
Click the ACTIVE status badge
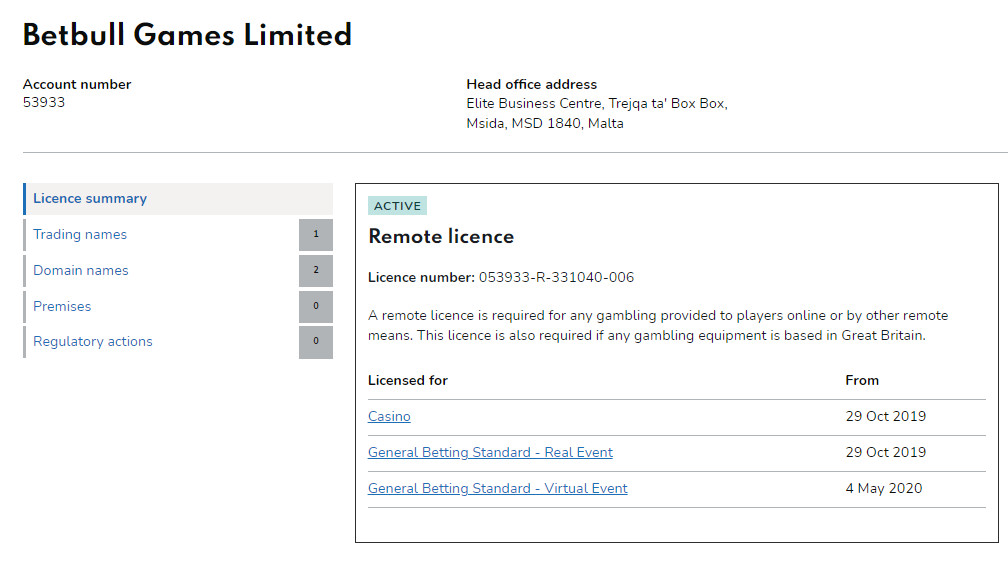coord(397,206)
